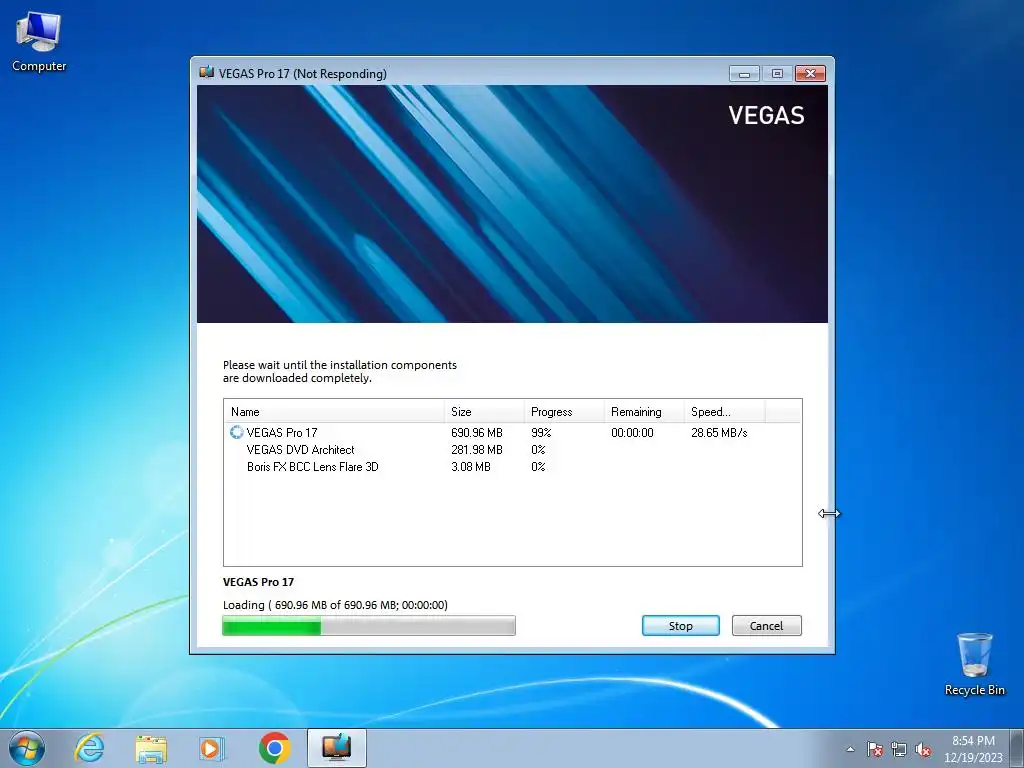Click the green download progress bar
This screenshot has height=768, width=1024.
(x=369, y=626)
